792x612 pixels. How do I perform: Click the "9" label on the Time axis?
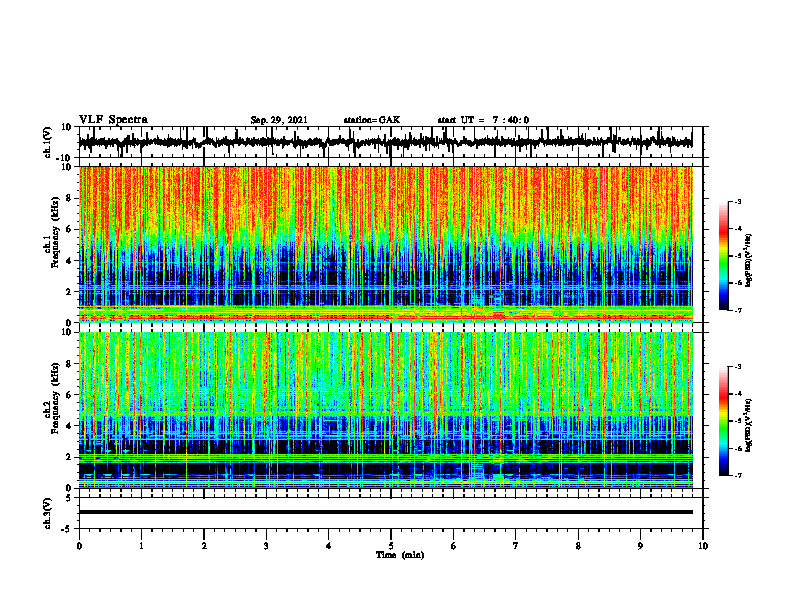[640, 546]
